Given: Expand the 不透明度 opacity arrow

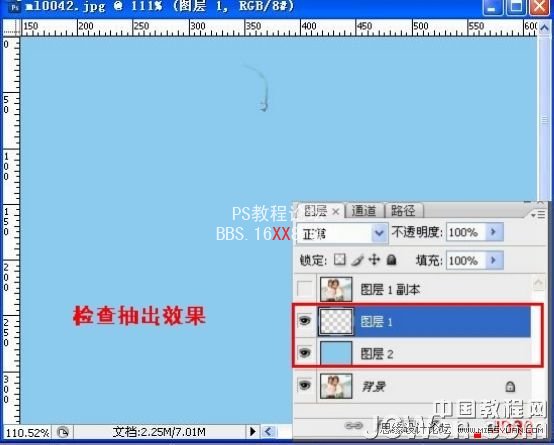Looking at the screenshot, I should [x=494, y=232].
